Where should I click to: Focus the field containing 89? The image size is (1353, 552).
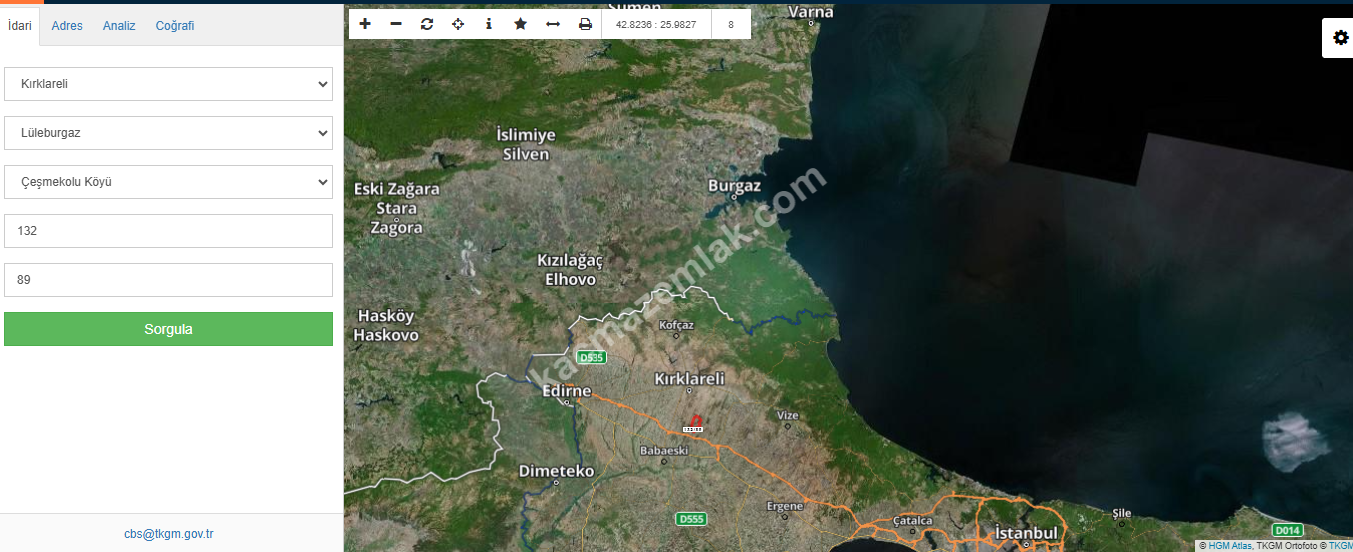click(168, 280)
